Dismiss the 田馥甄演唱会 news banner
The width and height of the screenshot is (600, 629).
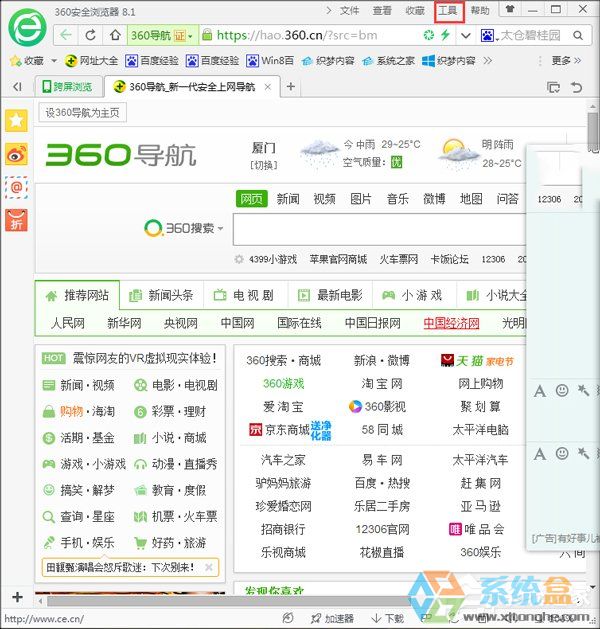coord(209,567)
